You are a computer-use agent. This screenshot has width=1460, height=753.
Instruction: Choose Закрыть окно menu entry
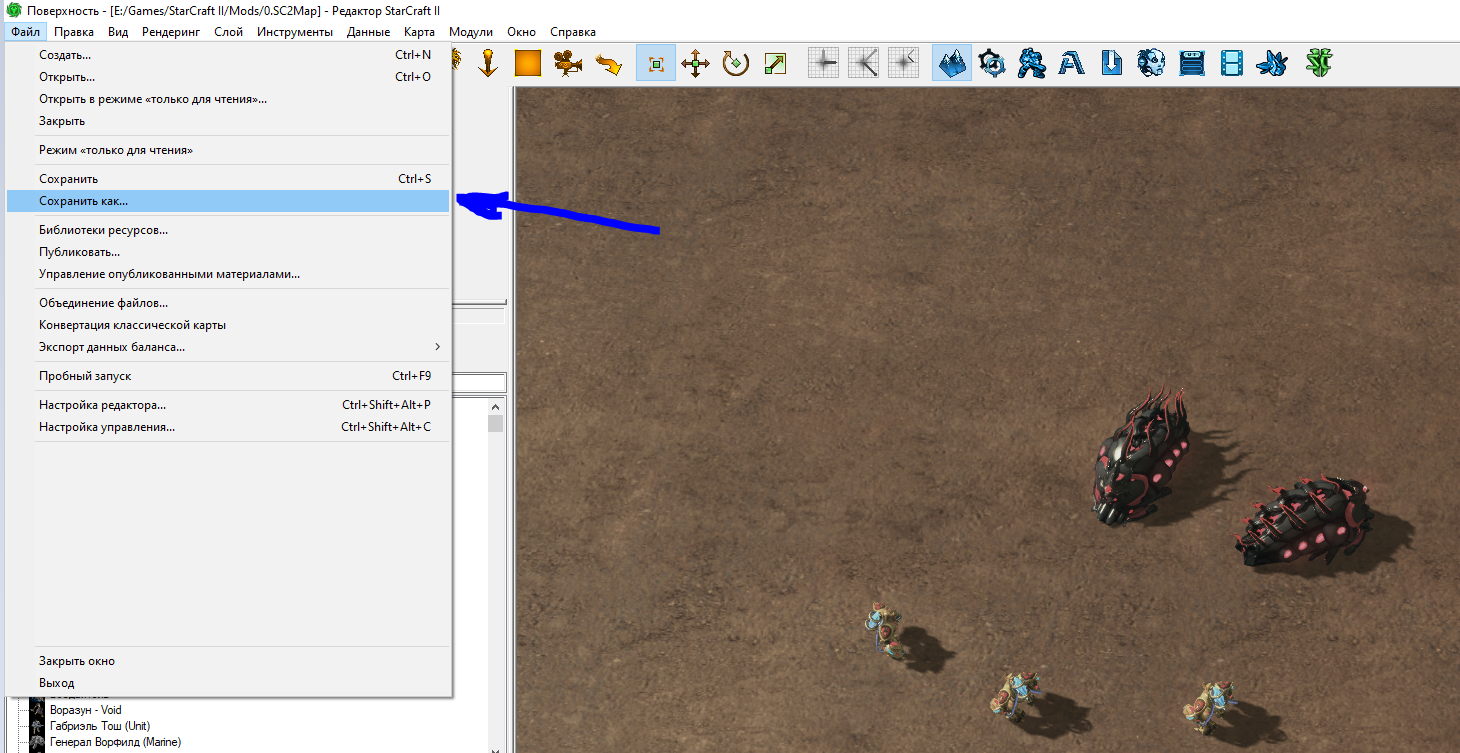tap(228, 661)
